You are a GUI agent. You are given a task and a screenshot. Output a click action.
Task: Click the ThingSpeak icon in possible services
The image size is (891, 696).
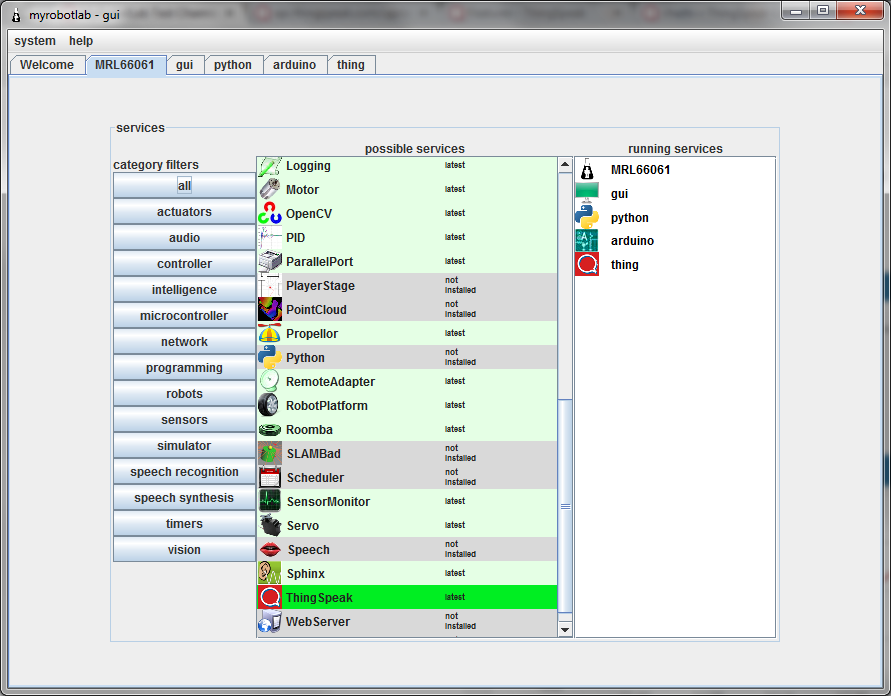click(269, 597)
